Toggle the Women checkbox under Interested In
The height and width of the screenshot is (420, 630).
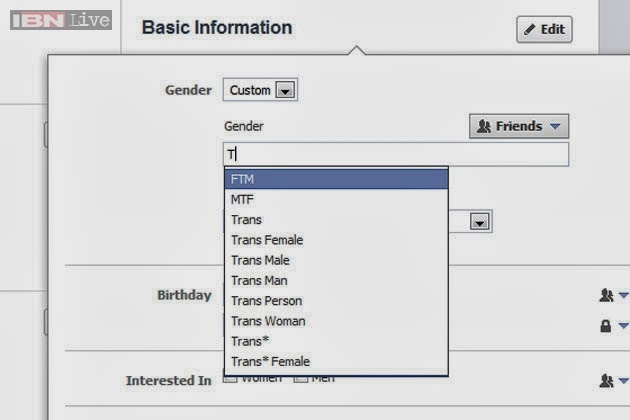[x=230, y=379]
